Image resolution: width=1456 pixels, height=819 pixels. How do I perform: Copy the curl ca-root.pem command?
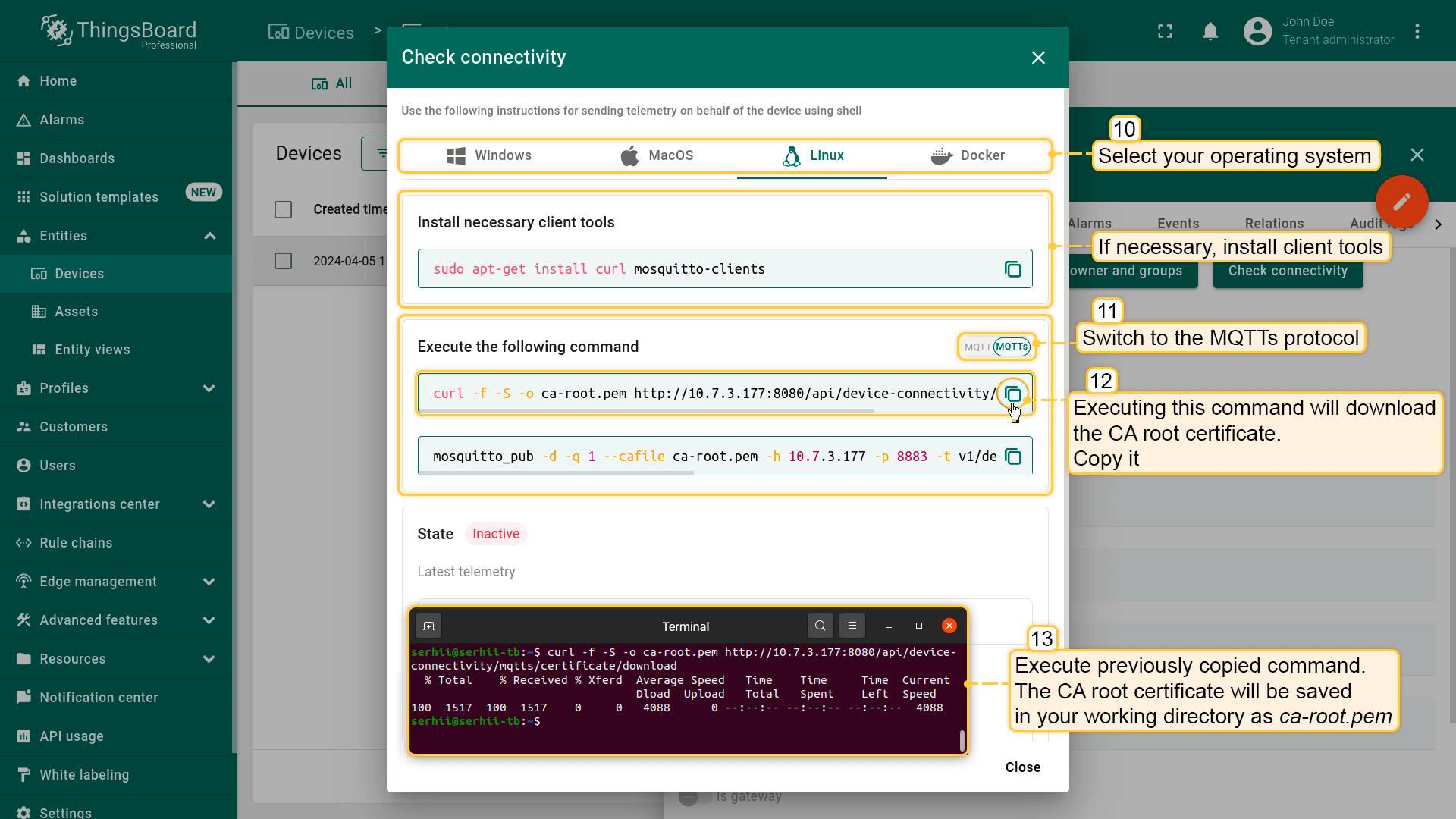[x=1012, y=394]
